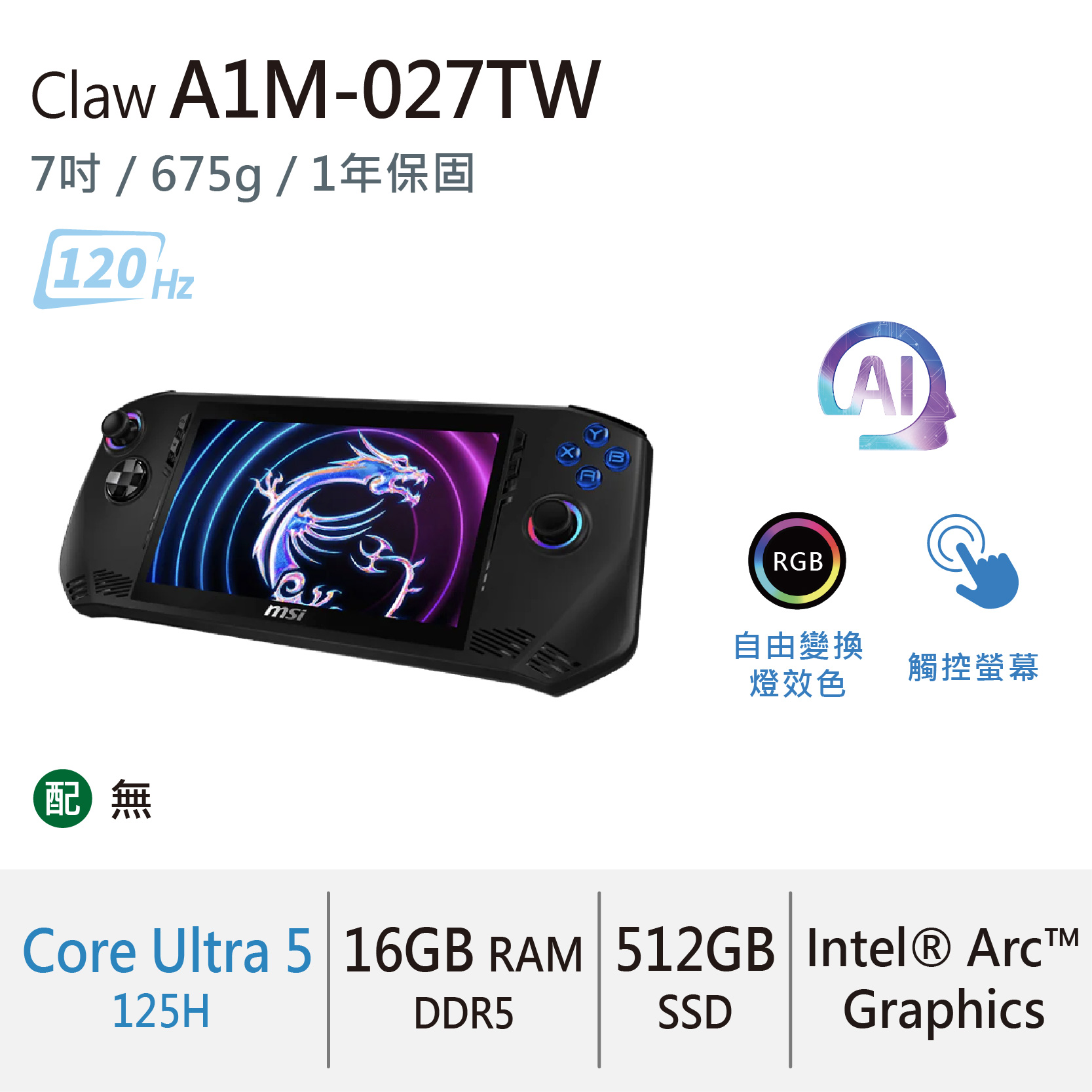1092x1092 pixels.
Task: Click the 觸控螢幕 label text
Action: (x=973, y=667)
